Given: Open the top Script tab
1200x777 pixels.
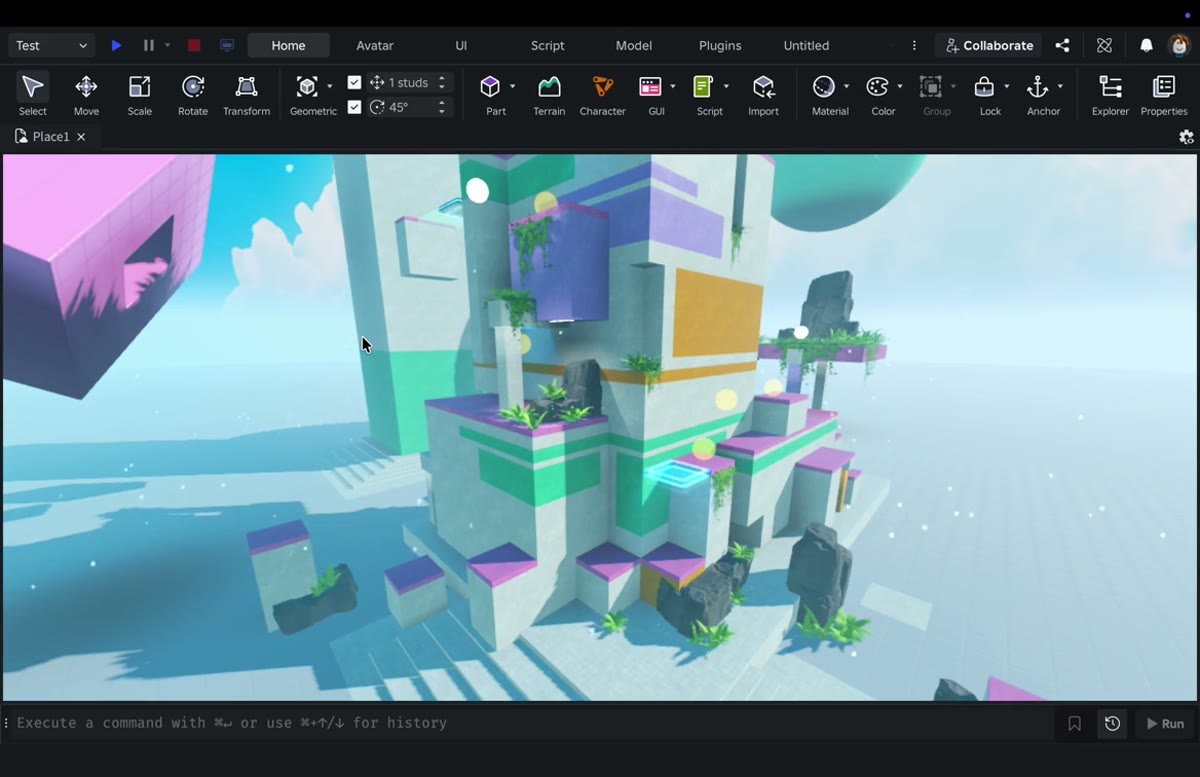Looking at the screenshot, I should 547,45.
